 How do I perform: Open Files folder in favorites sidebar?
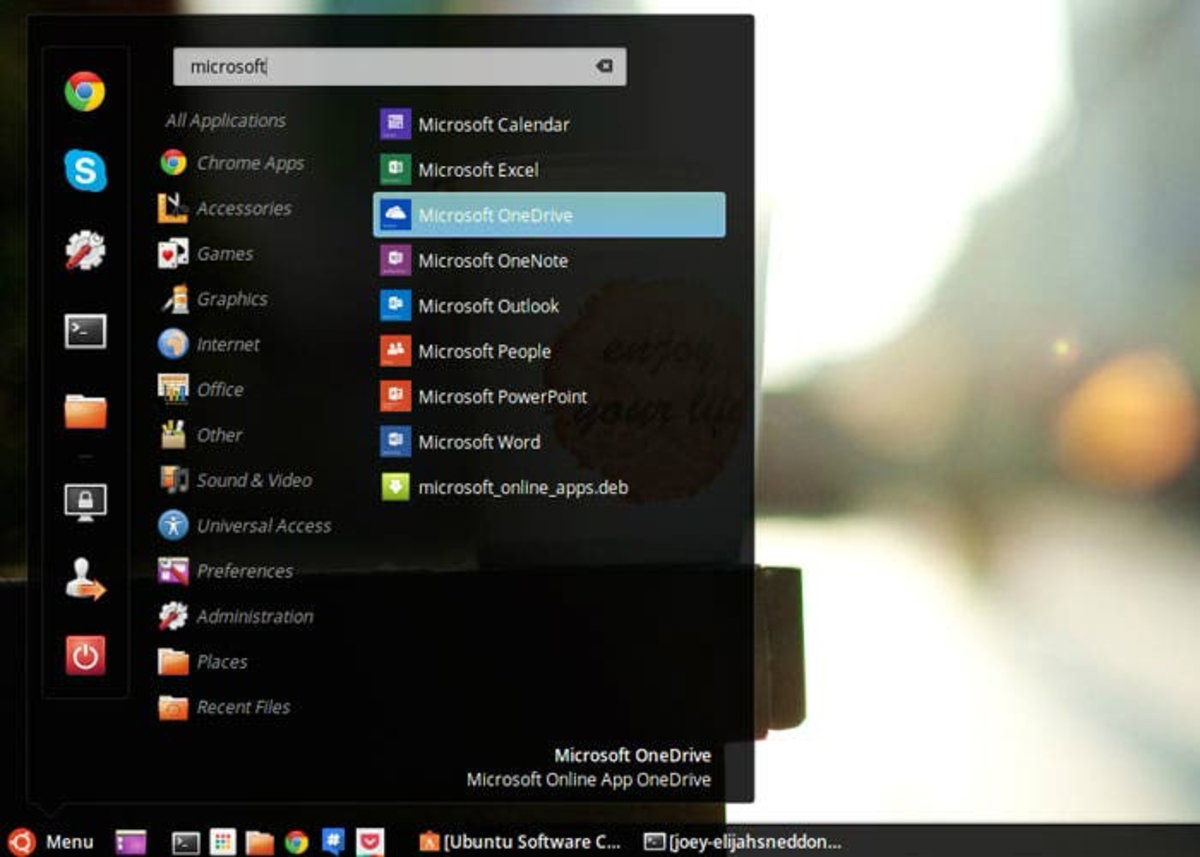[x=85, y=411]
